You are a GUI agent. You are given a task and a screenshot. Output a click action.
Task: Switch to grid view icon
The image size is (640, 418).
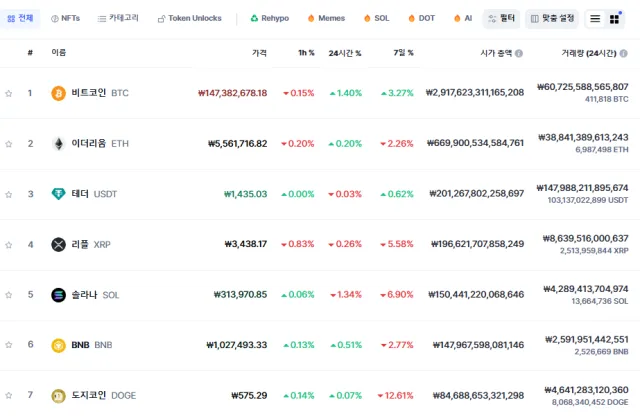(614, 19)
